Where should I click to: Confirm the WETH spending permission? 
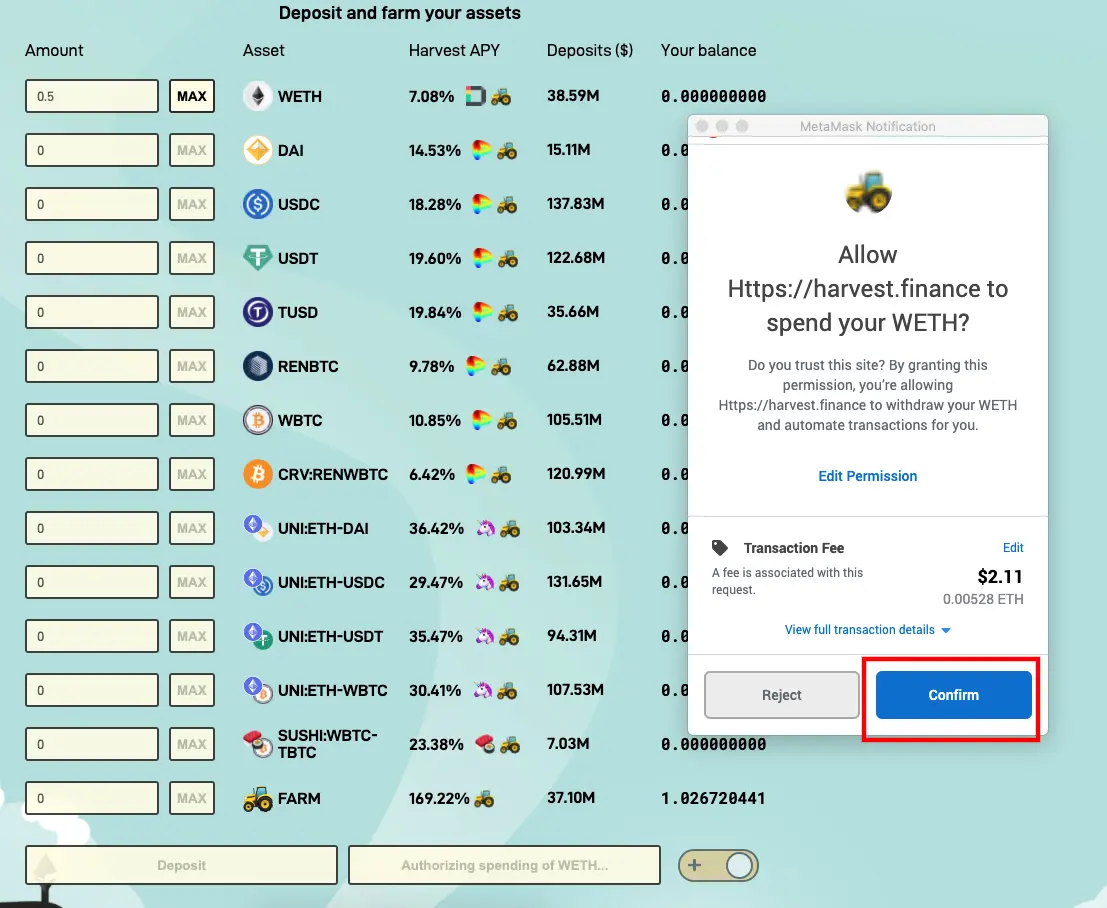[x=953, y=695]
